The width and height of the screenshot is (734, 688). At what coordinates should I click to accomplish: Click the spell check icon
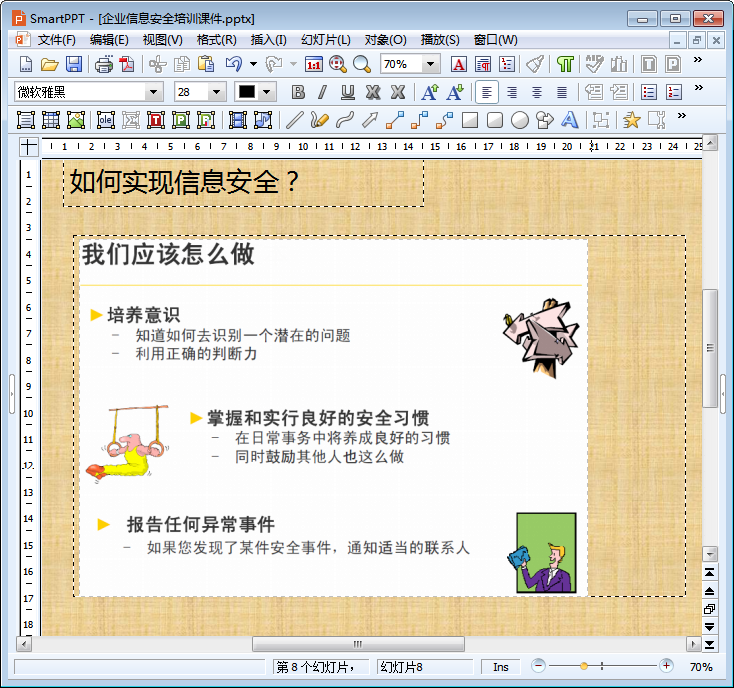pyautogui.click(x=594, y=64)
